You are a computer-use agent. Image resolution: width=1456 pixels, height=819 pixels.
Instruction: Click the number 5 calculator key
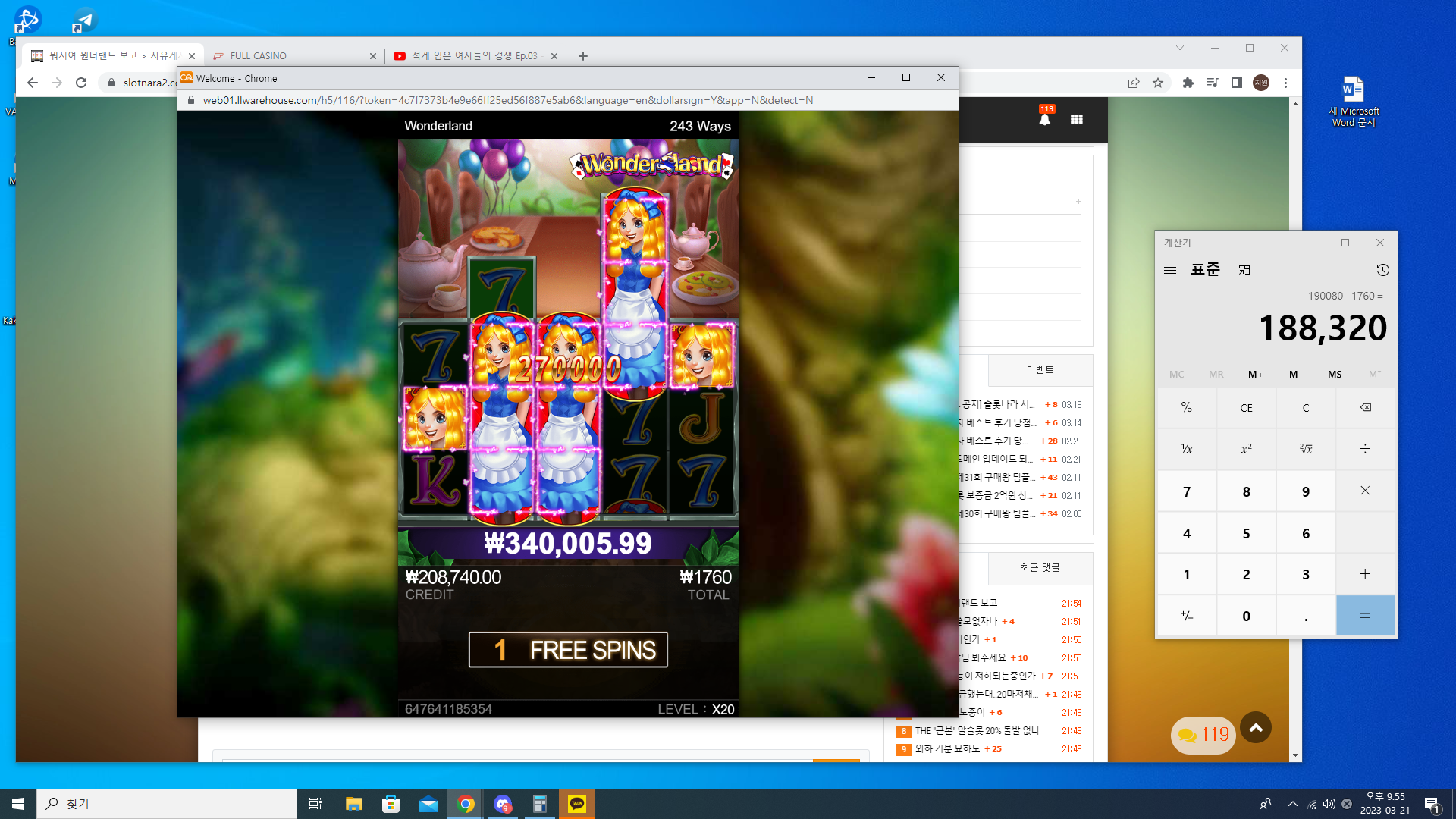1246,533
